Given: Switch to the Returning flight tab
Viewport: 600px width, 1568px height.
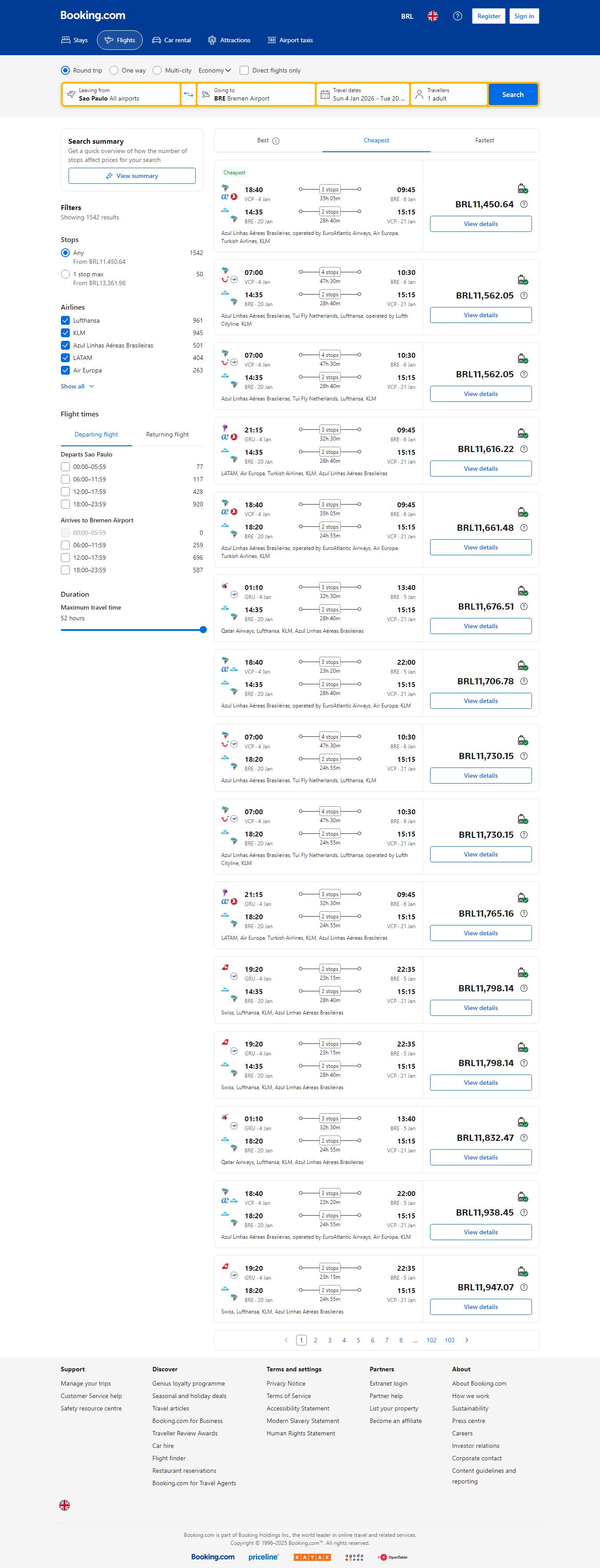Looking at the screenshot, I should pos(167,435).
